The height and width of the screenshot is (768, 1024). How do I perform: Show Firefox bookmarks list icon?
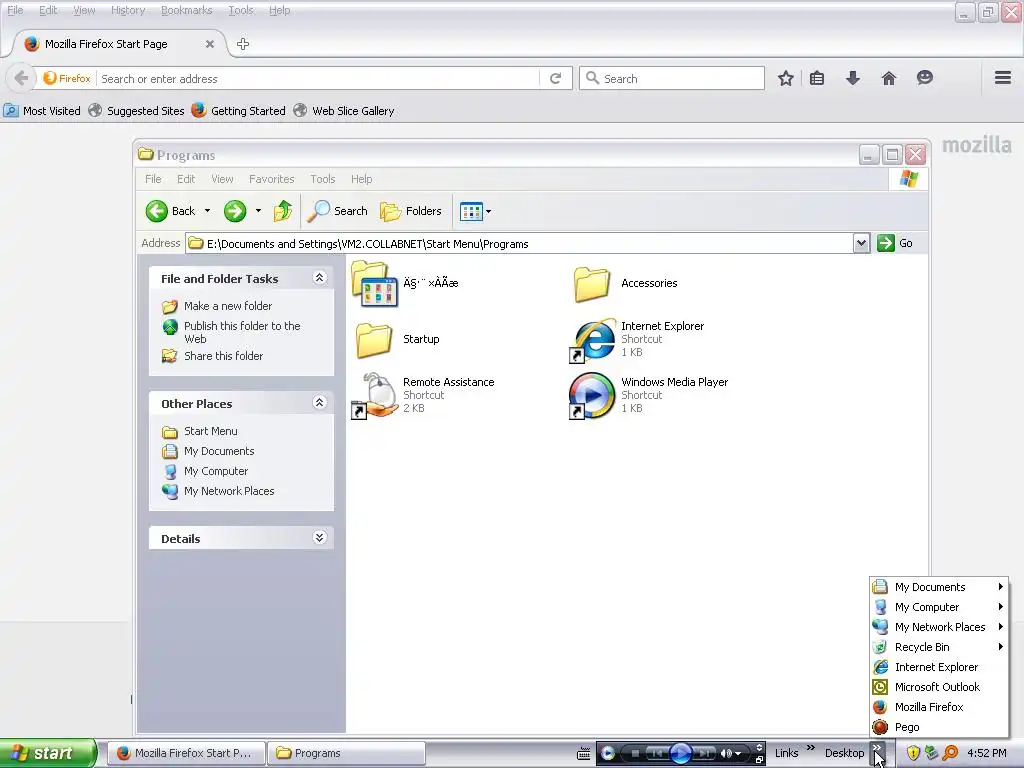tap(817, 78)
